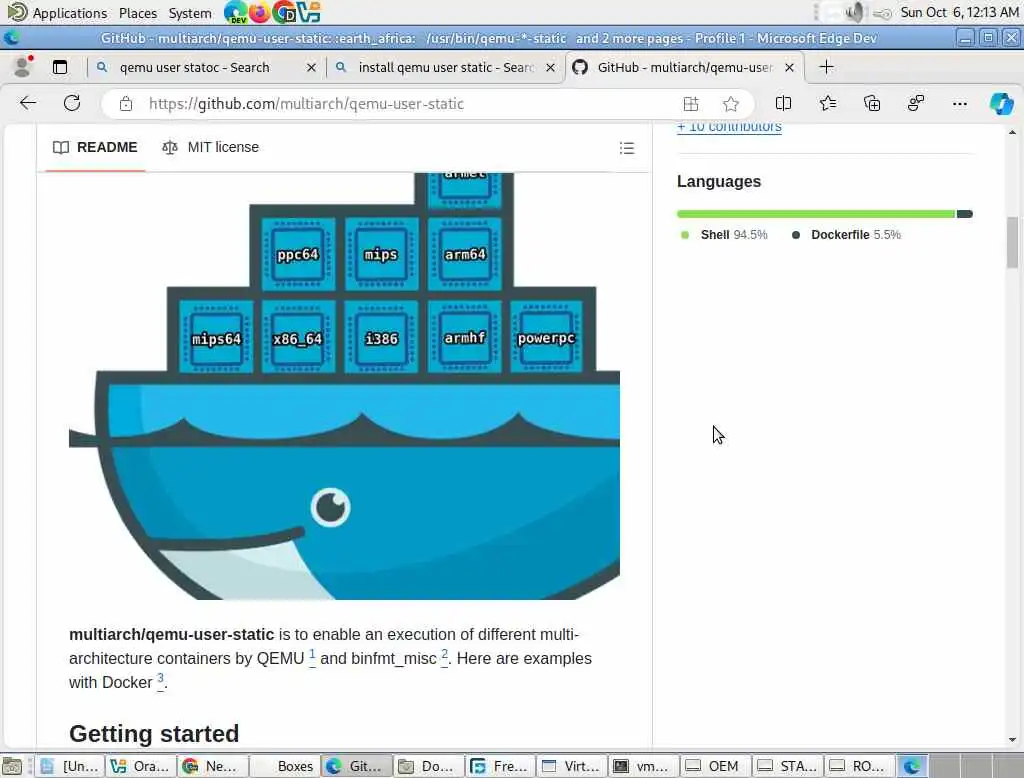This screenshot has height=778, width=1024.
Task: Open the Docker footnote 3 reference
Action: [161, 679]
